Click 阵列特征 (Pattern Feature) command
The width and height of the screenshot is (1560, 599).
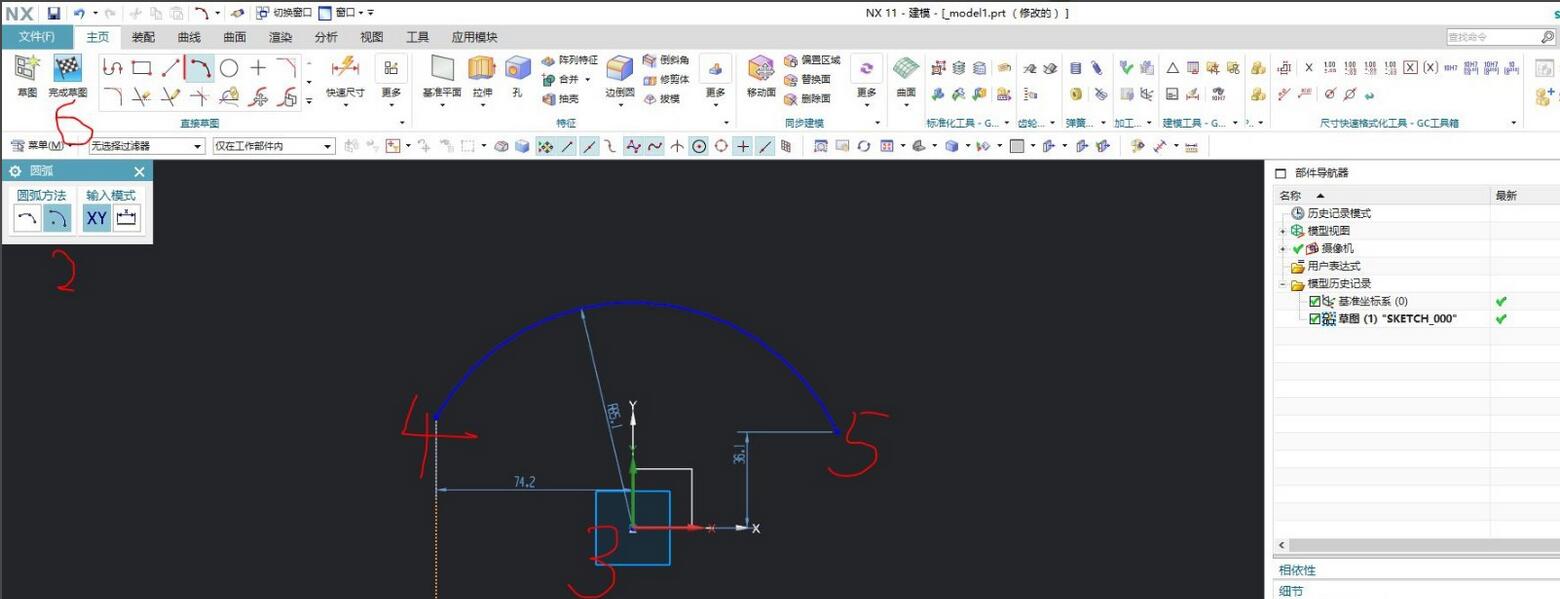point(569,60)
